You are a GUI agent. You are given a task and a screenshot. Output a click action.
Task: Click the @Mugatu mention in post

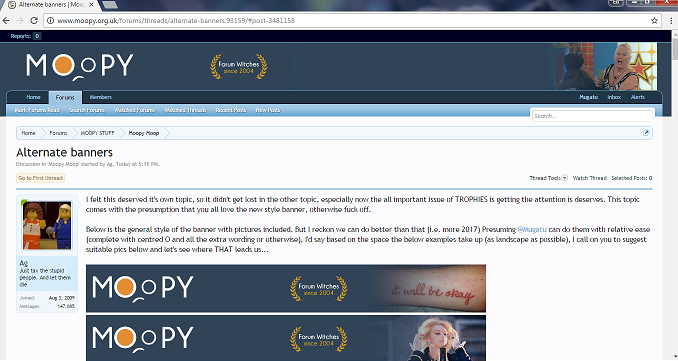pyautogui.click(x=532, y=230)
